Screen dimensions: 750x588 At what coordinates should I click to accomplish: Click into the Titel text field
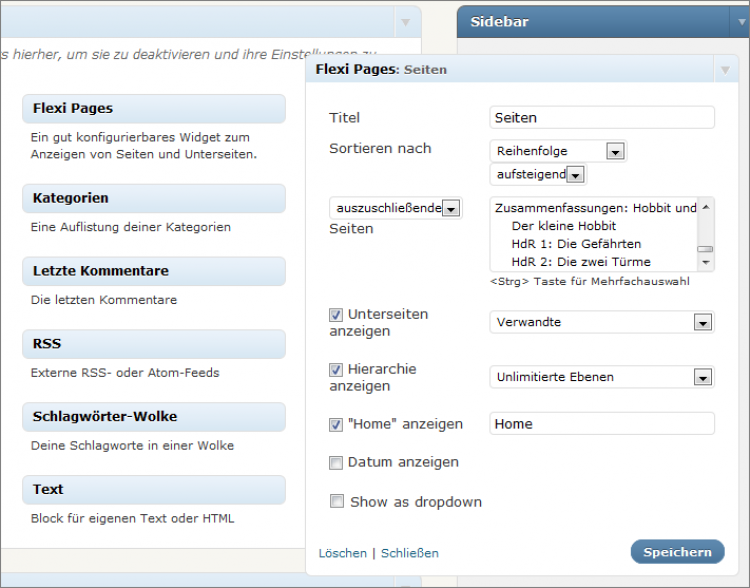click(x=602, y=118)
